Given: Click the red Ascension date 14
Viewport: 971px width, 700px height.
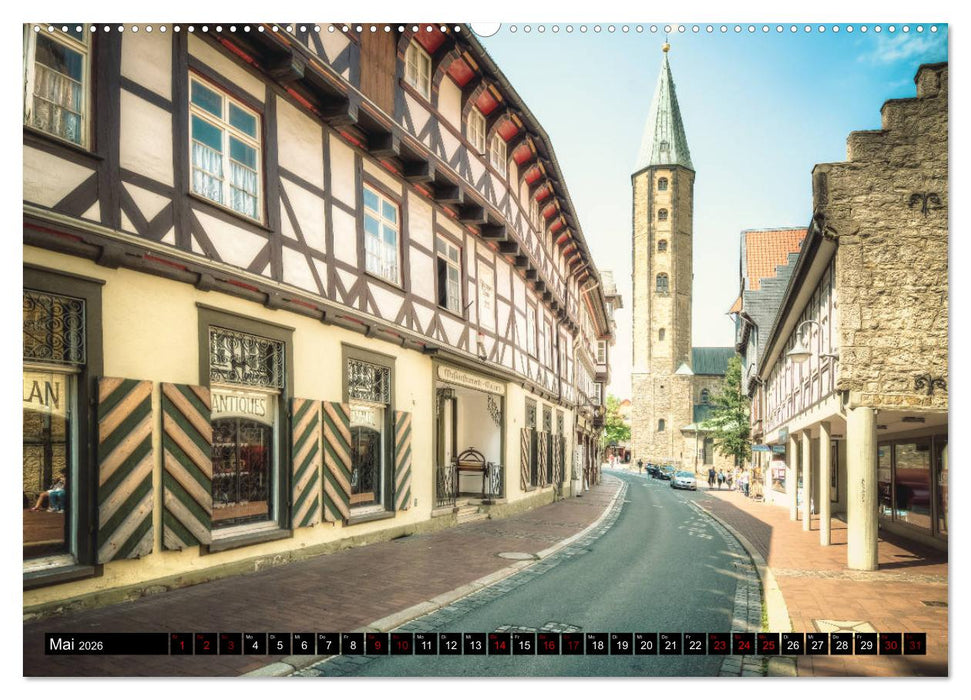Looking at the screenshot, I should [x=499, y=645].
